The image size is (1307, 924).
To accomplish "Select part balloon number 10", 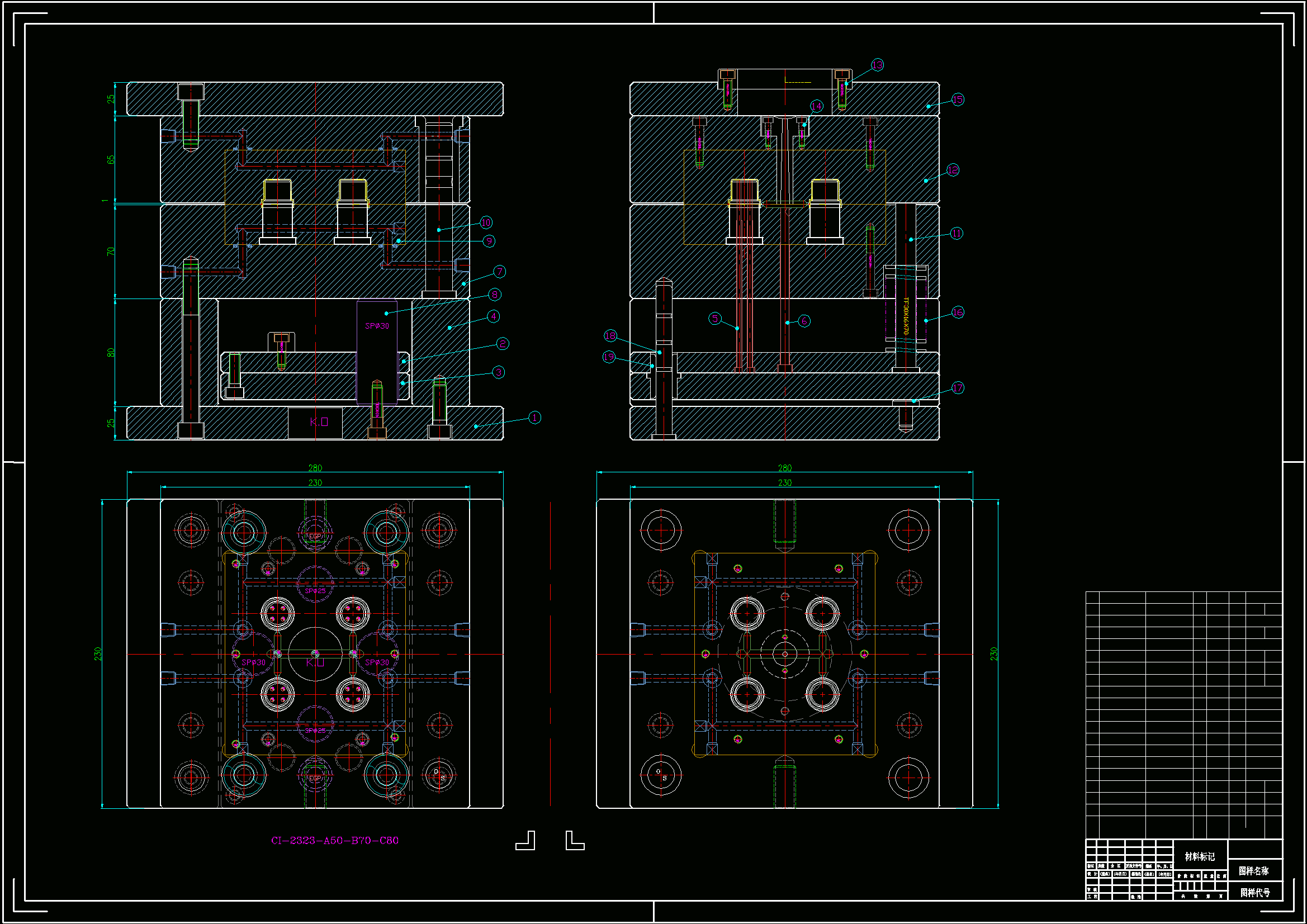I will [486, 222].
